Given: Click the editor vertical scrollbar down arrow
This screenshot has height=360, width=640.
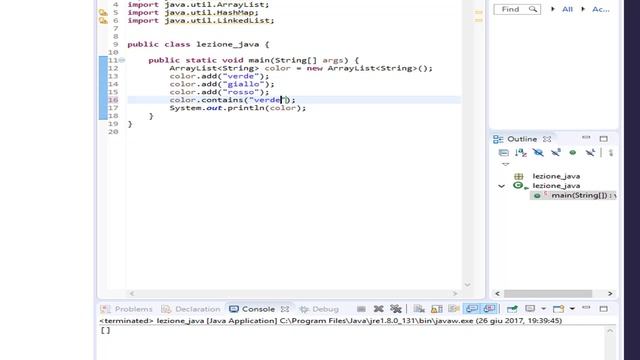Looking at the screenshot, I should (x=468, y=285).
